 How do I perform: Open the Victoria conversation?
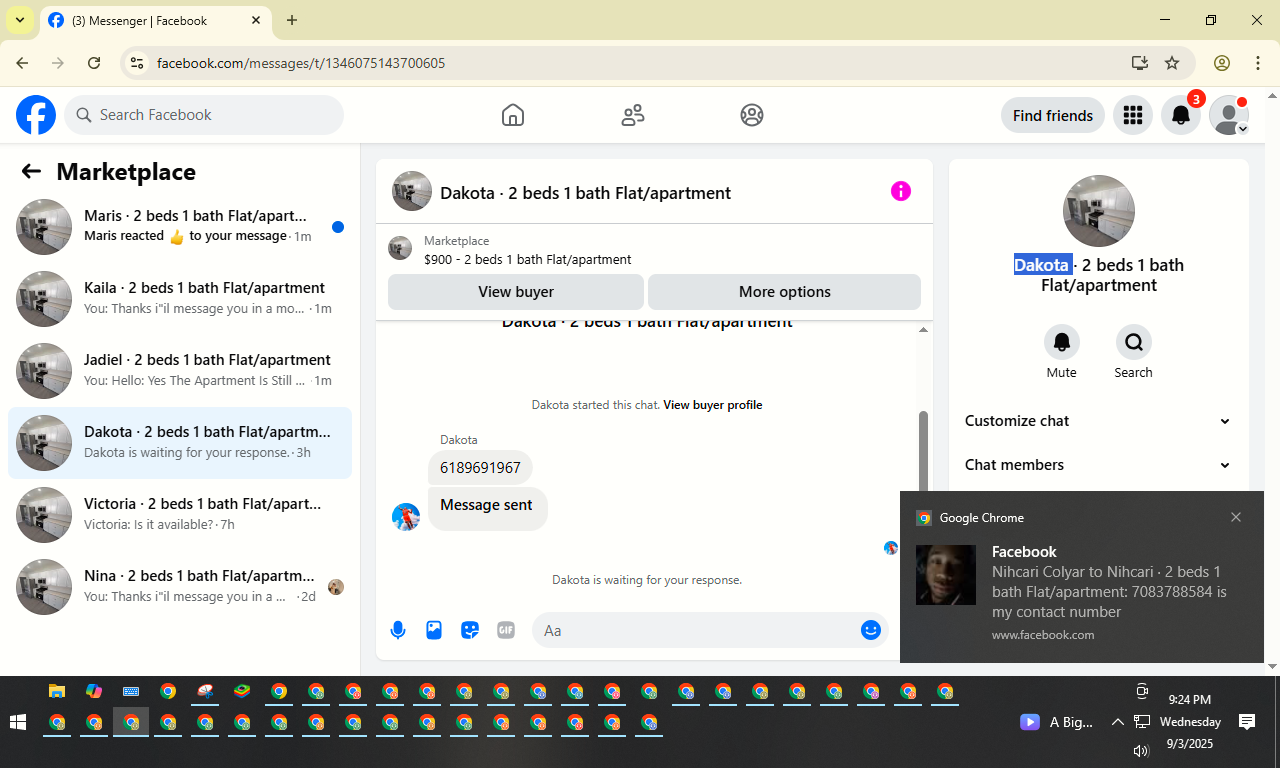pyautogui.click(x=180, y=515)
